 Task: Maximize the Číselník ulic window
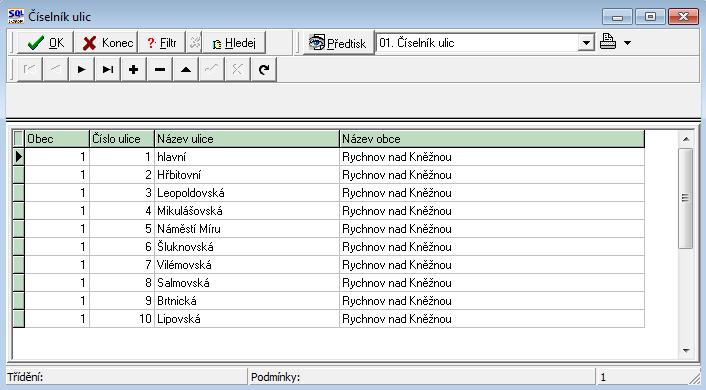(650, 17)
